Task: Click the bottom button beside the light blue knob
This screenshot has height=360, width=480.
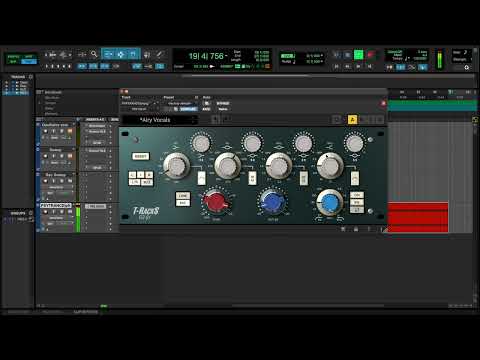Action: (357, 210)
